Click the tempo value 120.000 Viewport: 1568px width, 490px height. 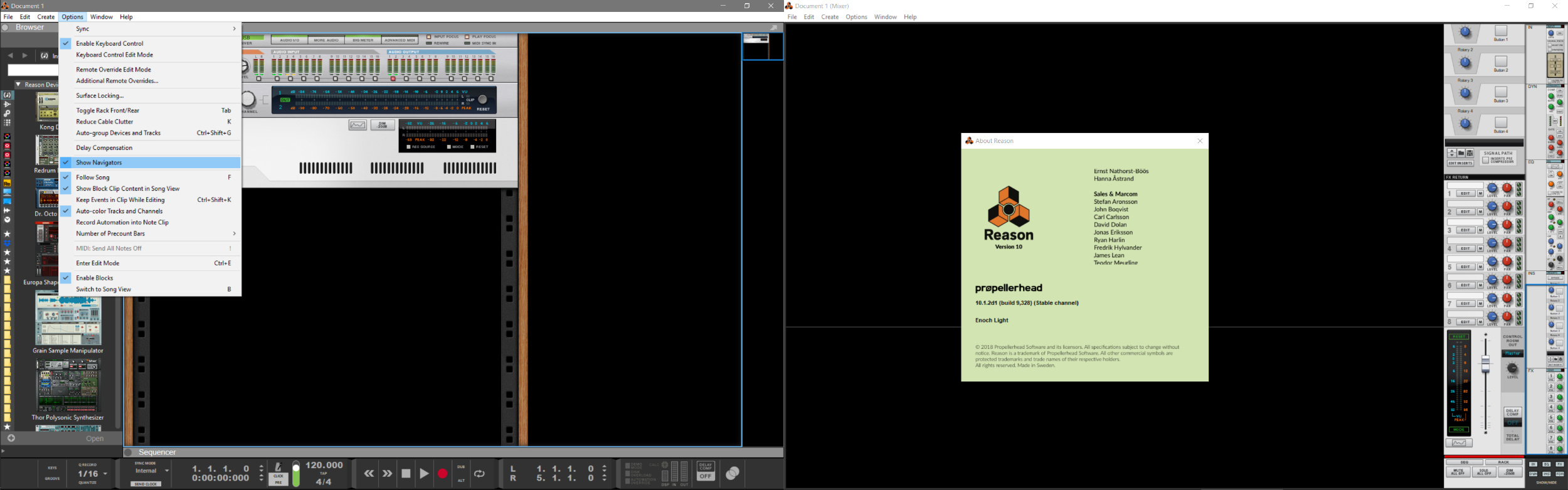(324, 466)
